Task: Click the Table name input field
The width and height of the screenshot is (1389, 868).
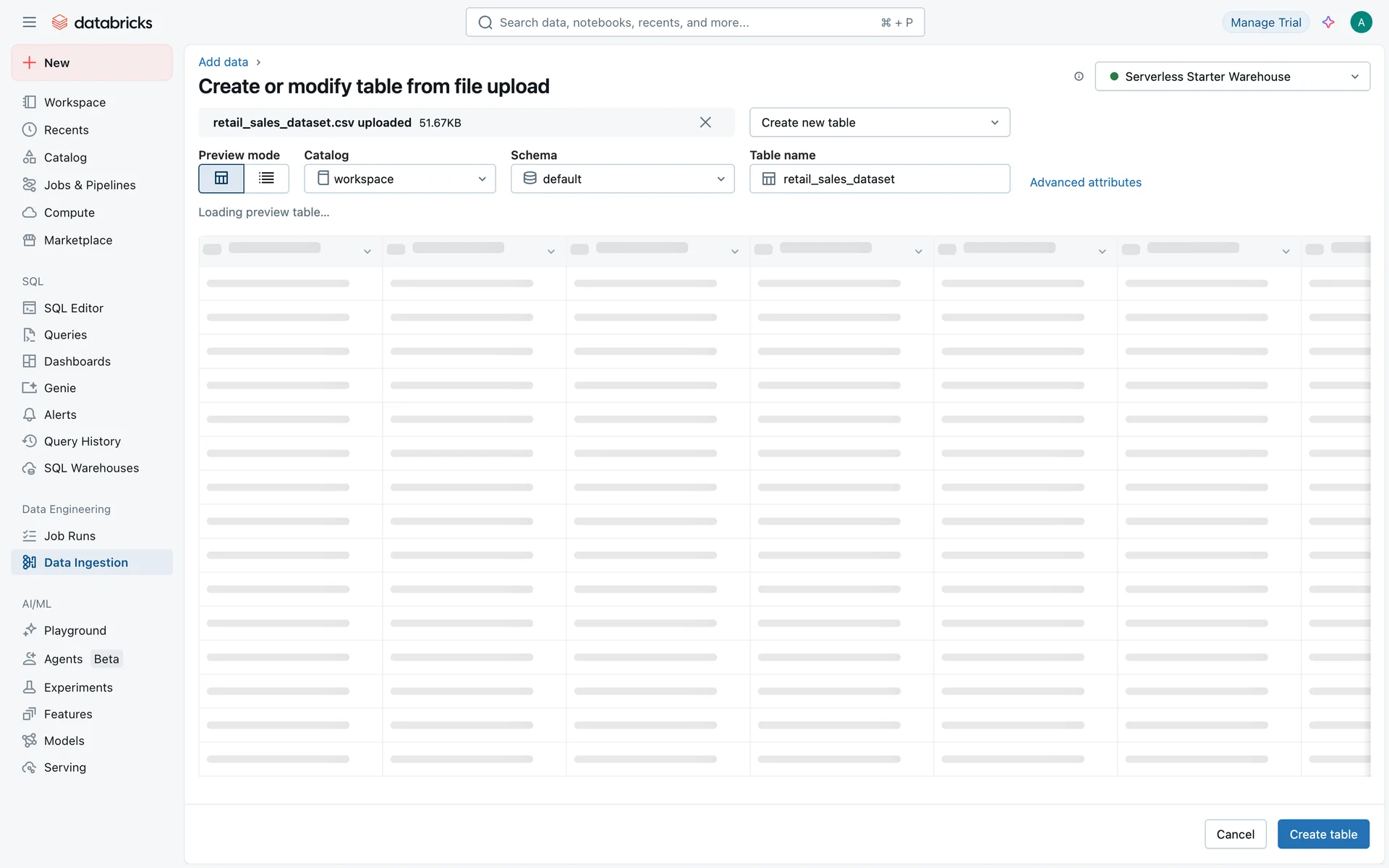Action: point(890,179)
